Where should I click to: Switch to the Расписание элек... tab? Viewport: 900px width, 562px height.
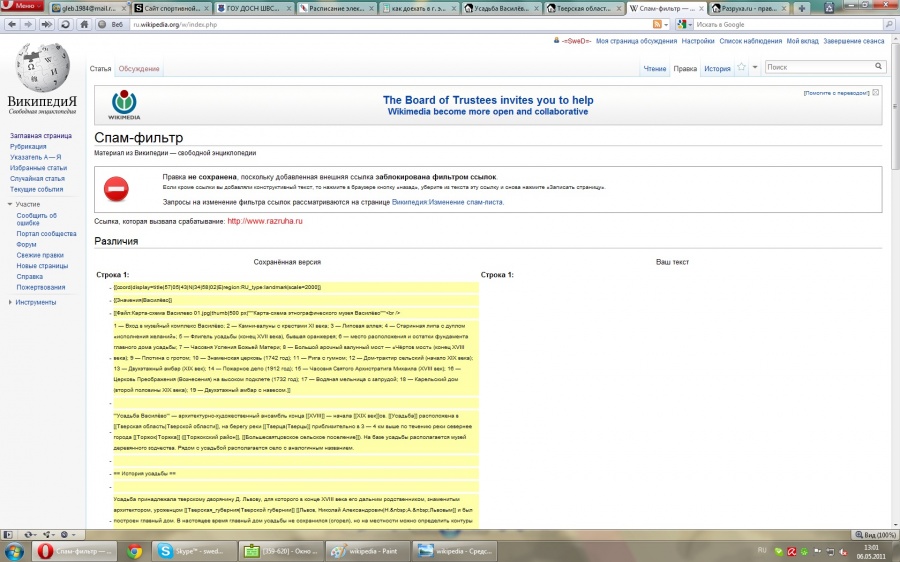click(x=338, y=8)
